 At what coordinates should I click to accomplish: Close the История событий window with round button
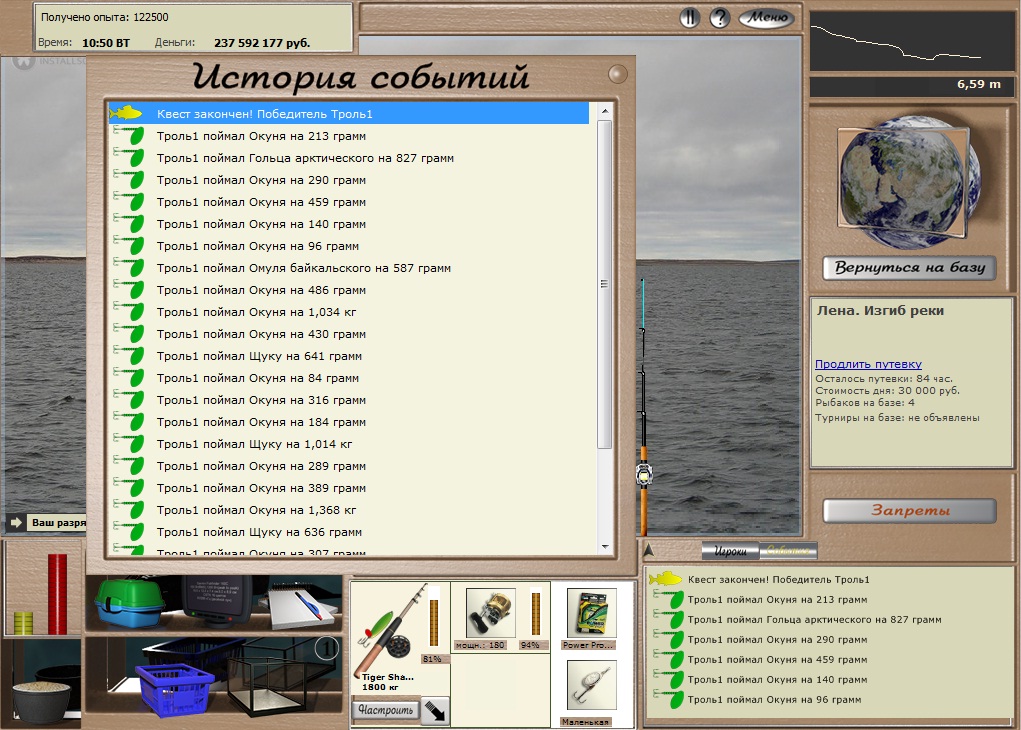tap(617, 74)
